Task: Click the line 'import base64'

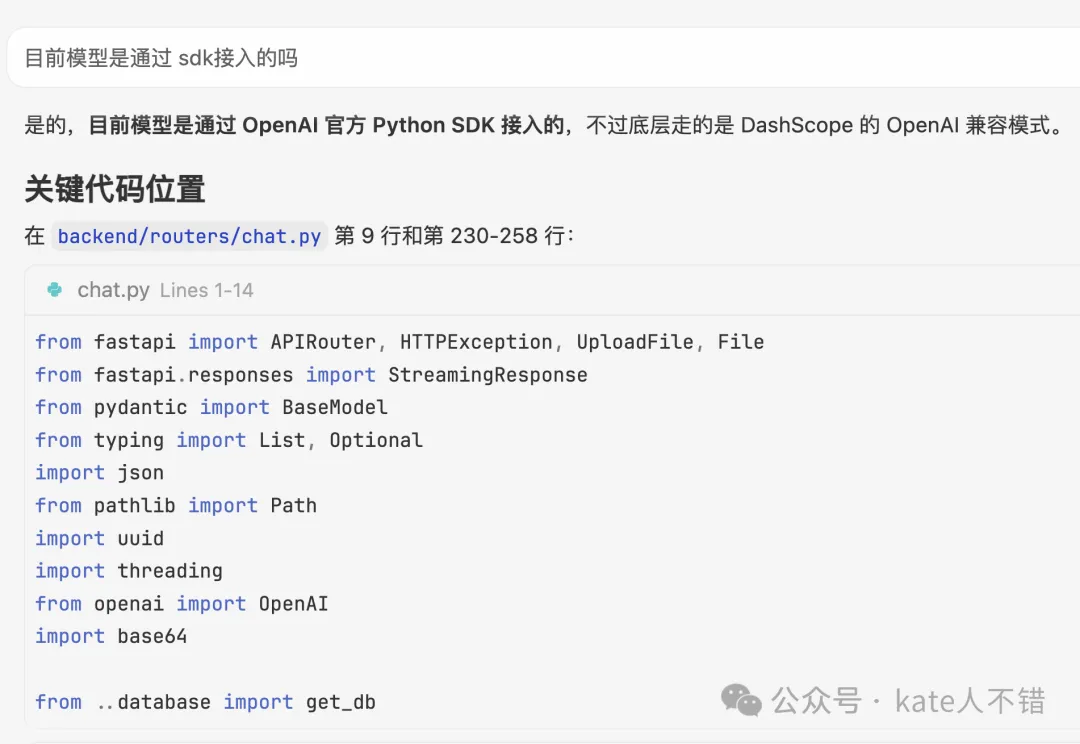Action: pos(112,636)
